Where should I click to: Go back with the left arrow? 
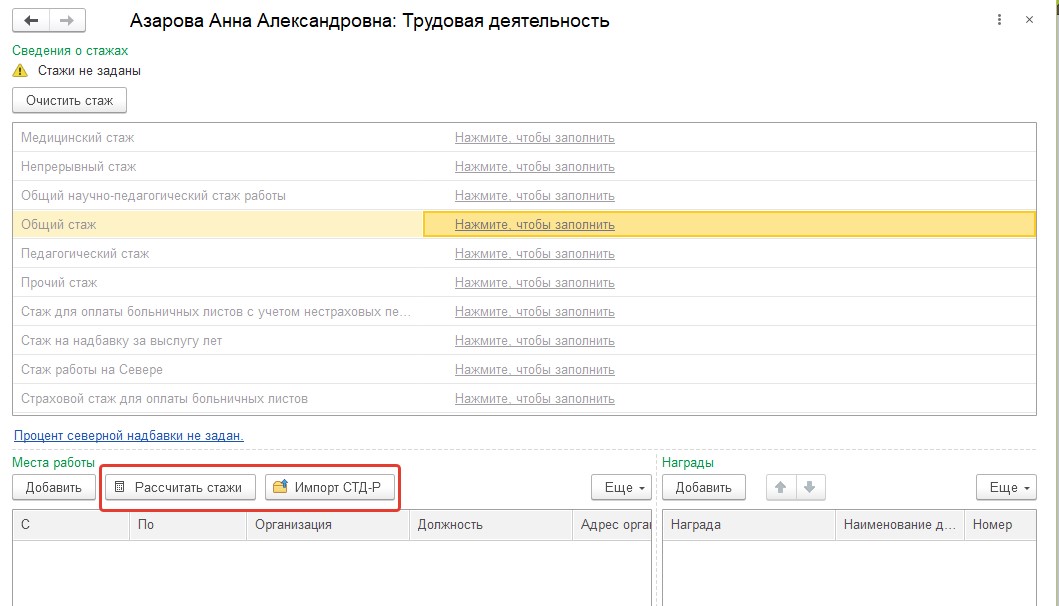[31, 20]
